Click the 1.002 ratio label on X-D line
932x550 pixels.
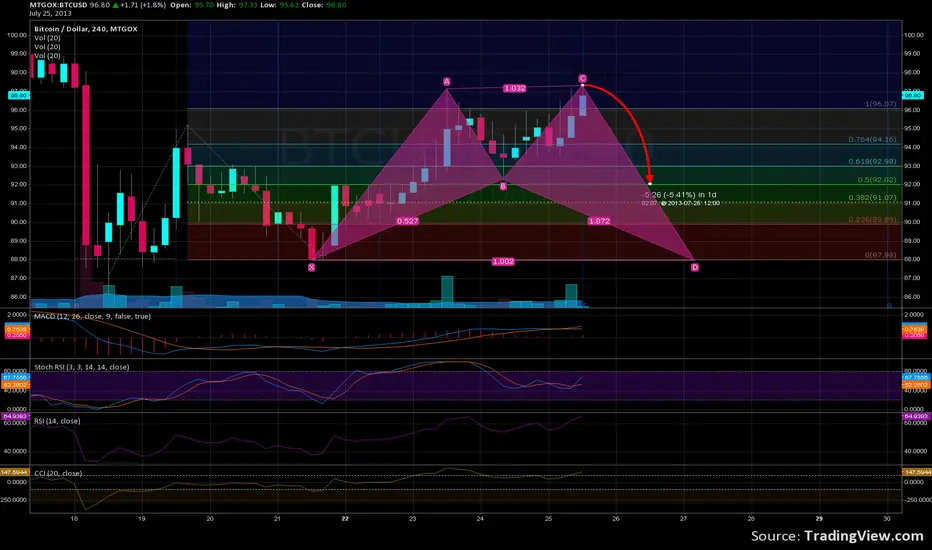(503, 262)
